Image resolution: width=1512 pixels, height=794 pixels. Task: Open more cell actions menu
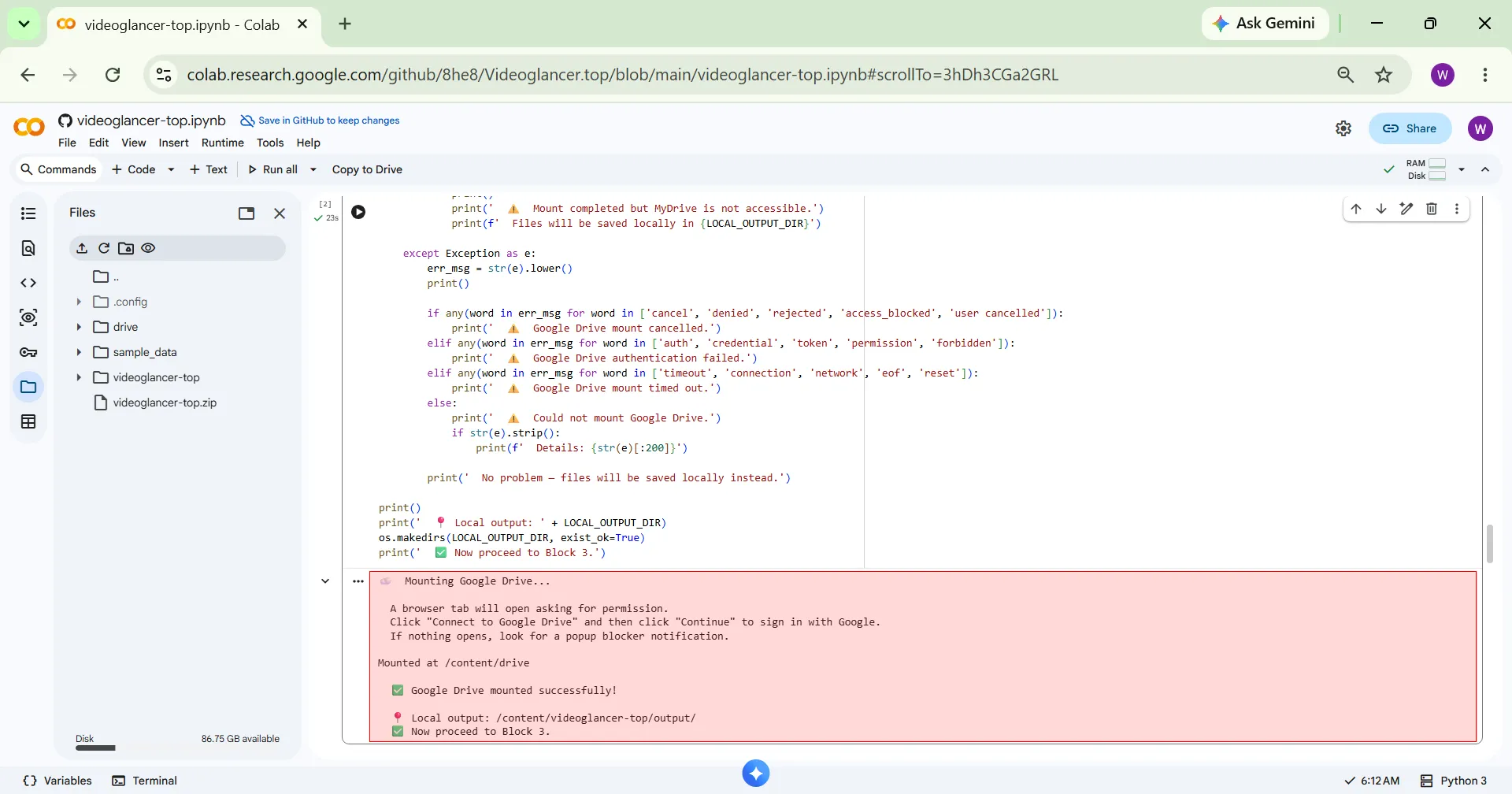[1457, 209]
